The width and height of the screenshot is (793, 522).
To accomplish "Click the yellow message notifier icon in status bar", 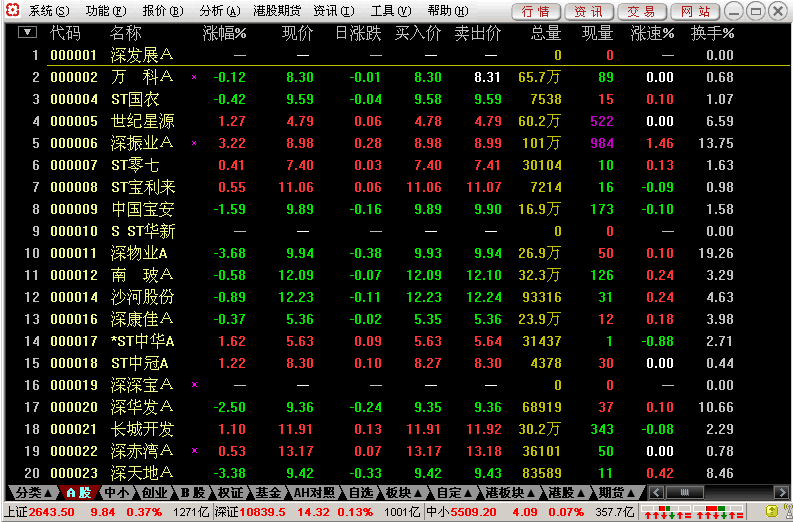I will [771, 510].
